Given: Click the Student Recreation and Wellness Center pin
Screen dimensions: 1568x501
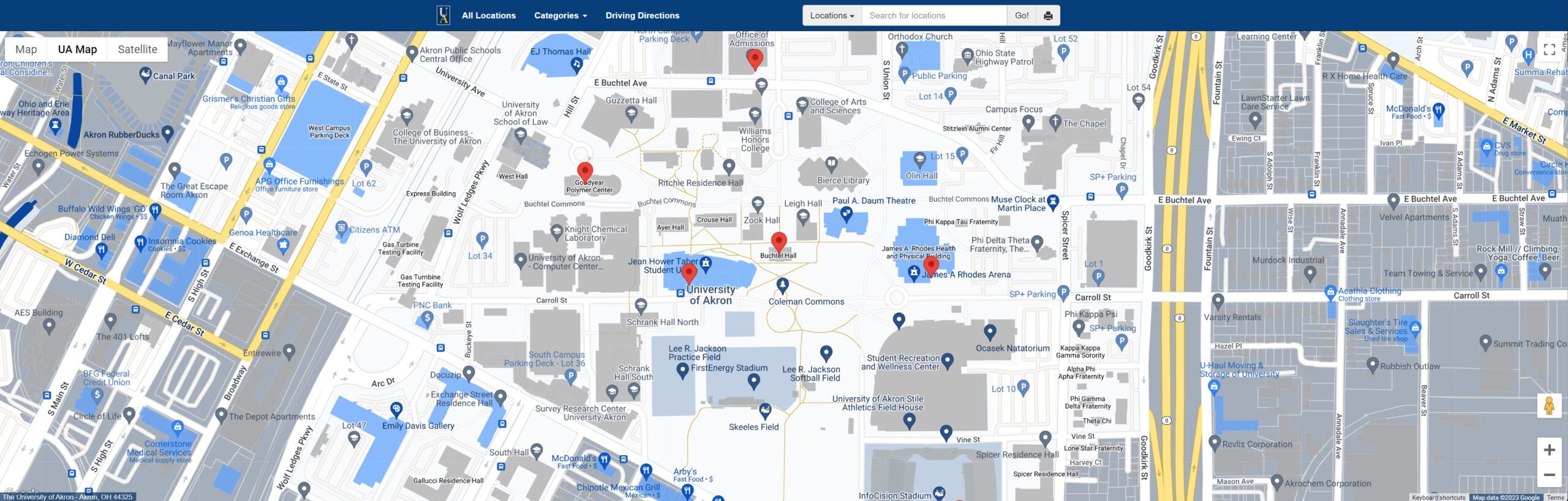Looking at the screenshot, I should 947,360.
